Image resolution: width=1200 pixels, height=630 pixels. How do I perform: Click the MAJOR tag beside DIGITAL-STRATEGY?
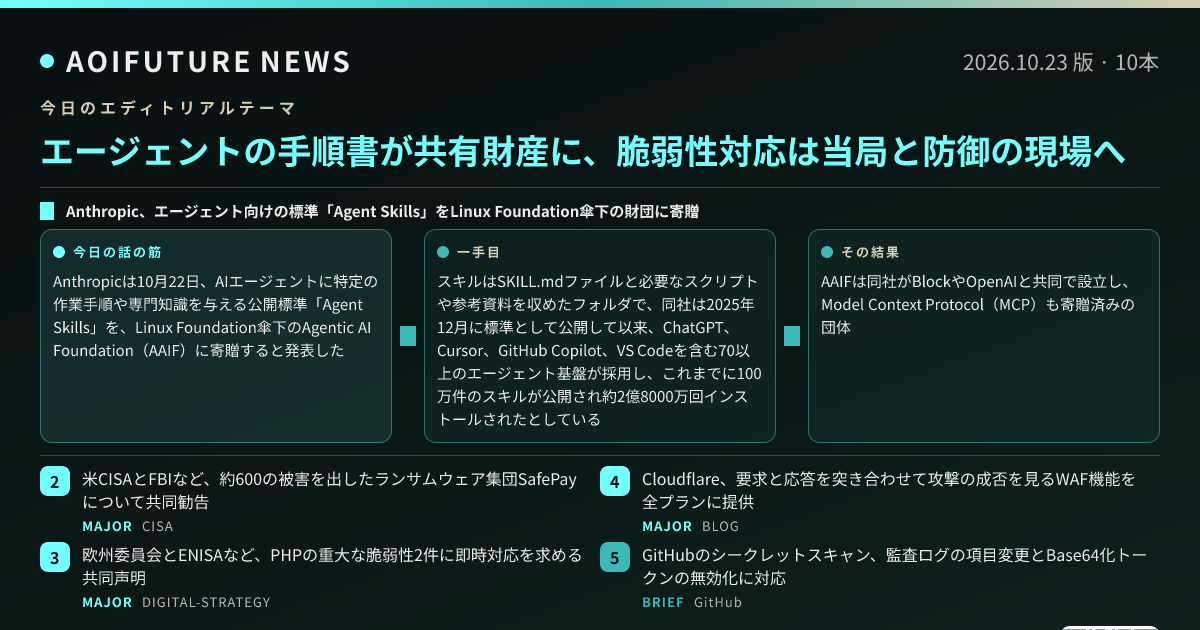[108, 602]
